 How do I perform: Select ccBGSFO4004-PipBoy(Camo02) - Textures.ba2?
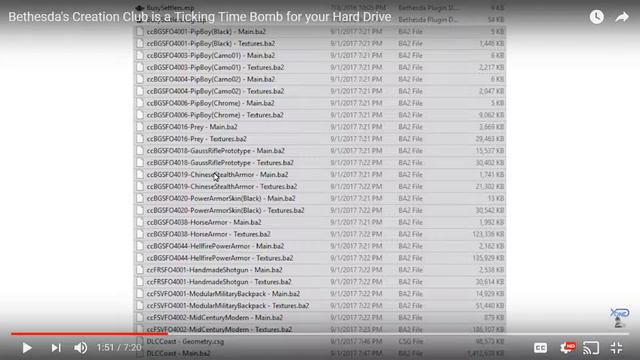click(215, 91)
